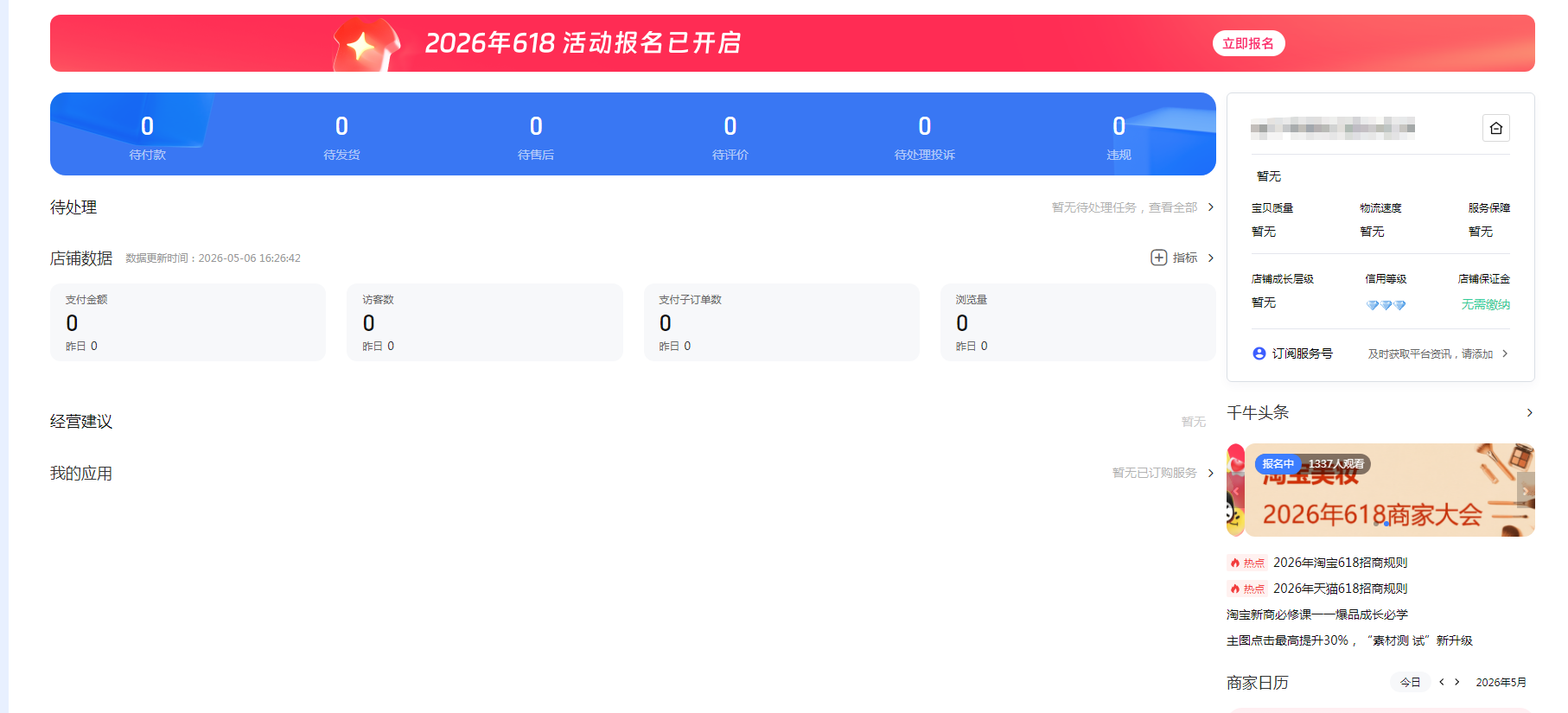Open the 访客数 data card
This screenshot has width=1568, height=713.
pos(485,322)
